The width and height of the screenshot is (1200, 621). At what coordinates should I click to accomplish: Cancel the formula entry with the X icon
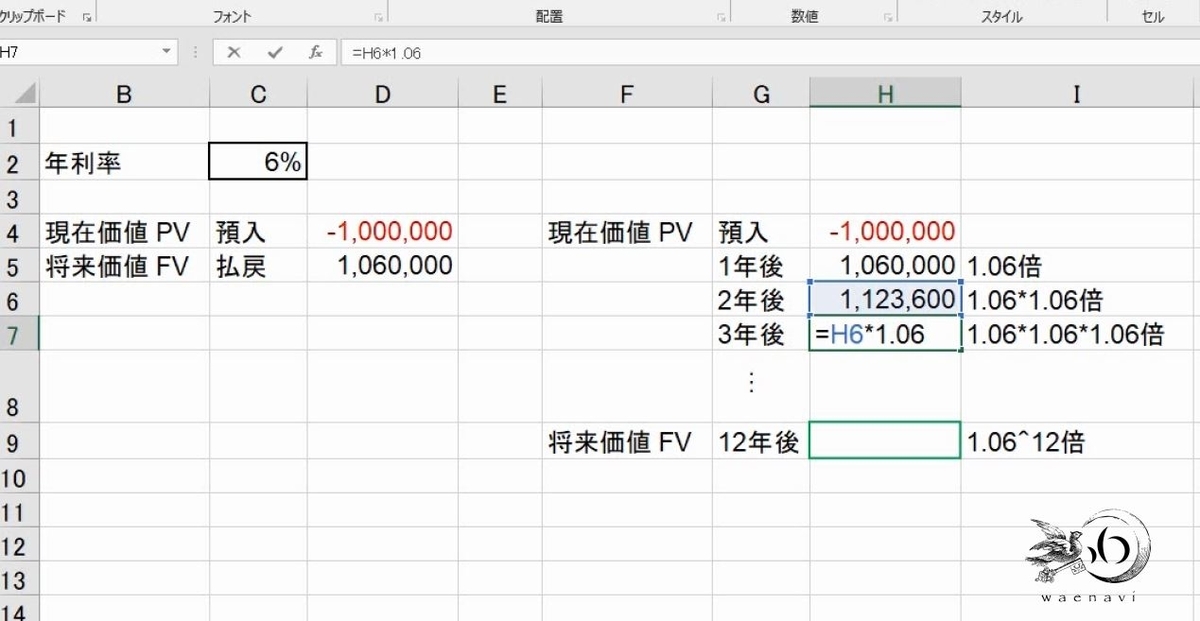click(234, 52)
